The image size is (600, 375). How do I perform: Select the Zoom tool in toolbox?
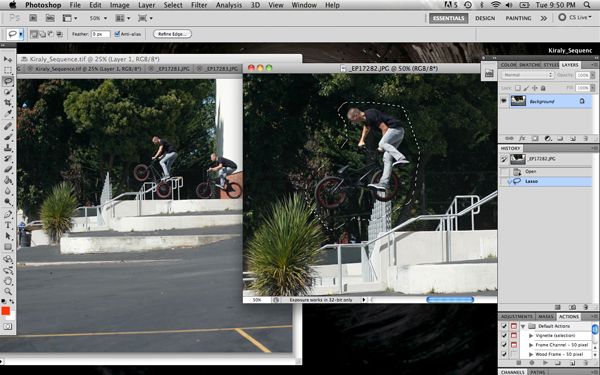click(x=8, y=292)
